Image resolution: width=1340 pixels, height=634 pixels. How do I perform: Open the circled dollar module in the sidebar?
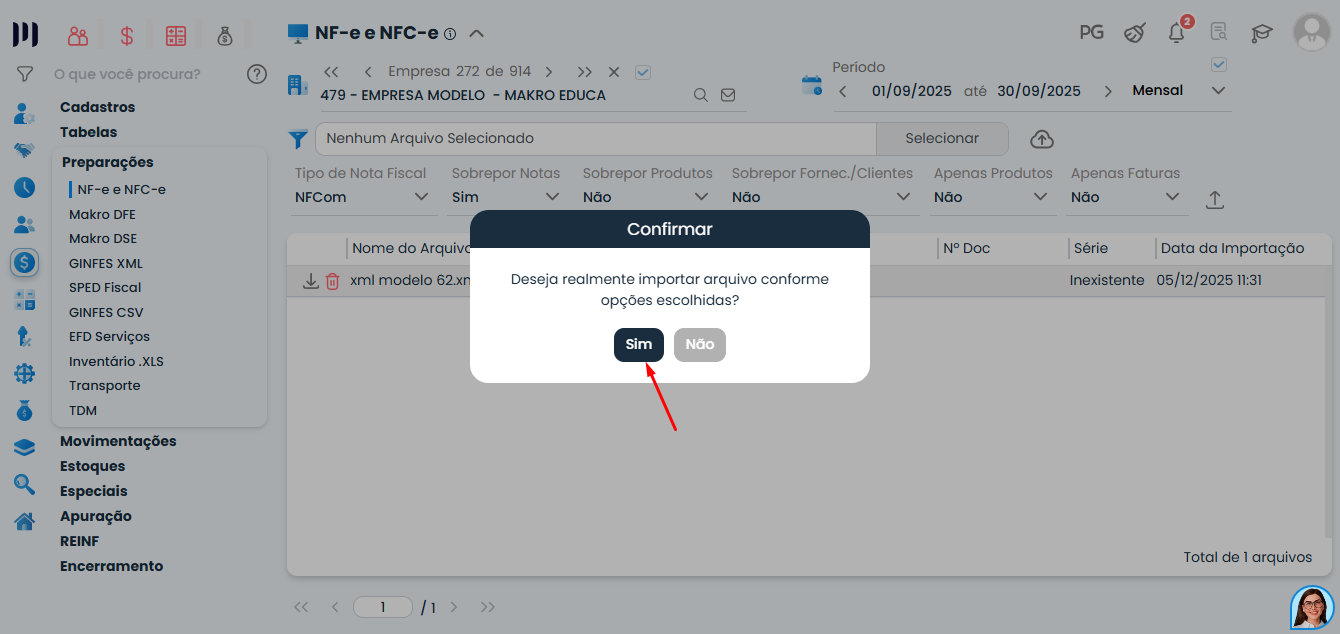[25, 263]
